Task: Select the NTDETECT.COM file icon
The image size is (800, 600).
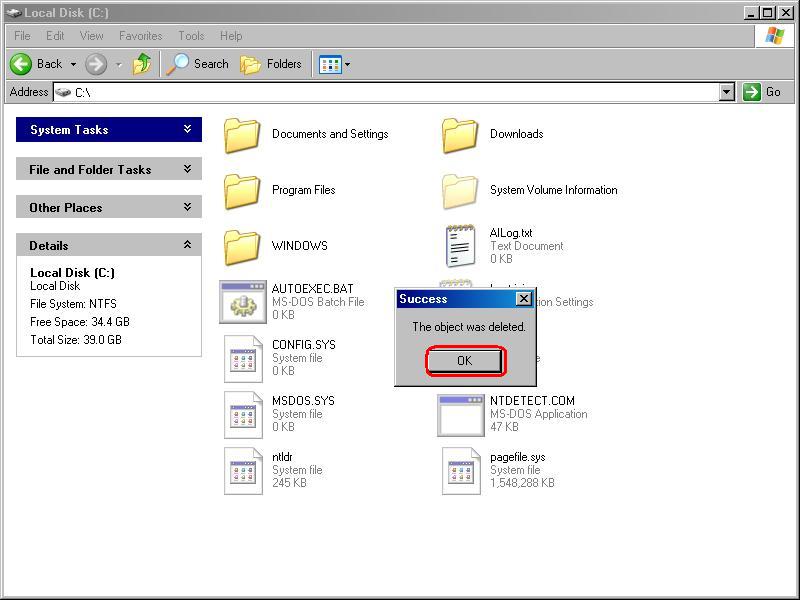Action: pos(461,414)
